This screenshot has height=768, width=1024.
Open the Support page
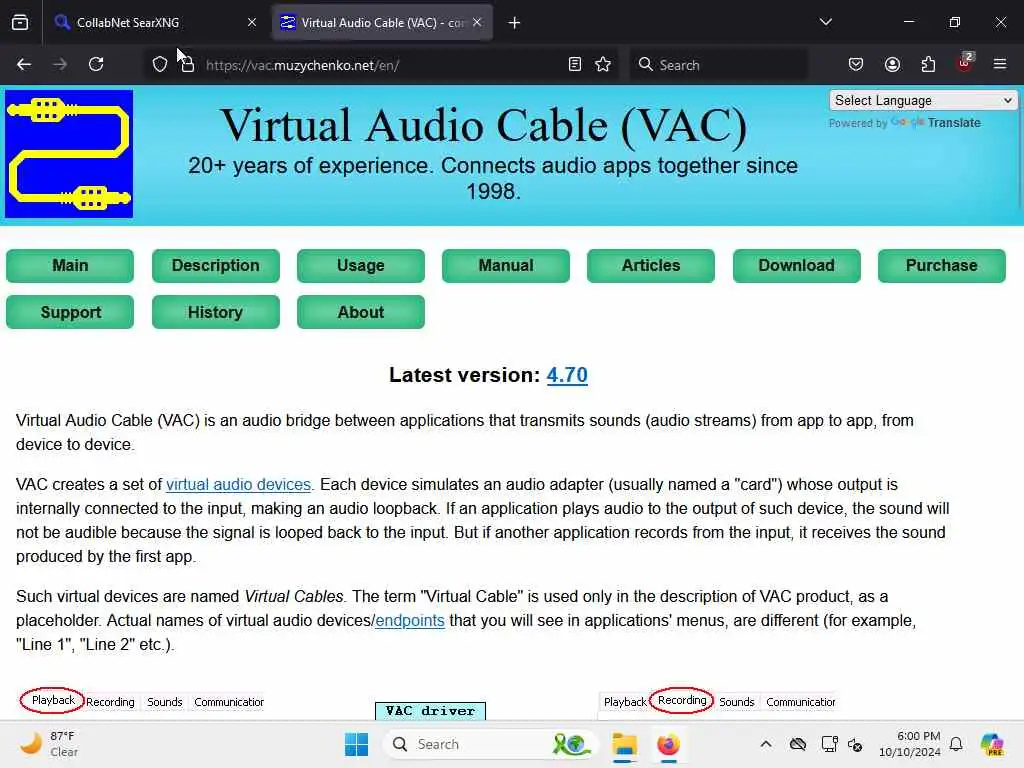70,312
